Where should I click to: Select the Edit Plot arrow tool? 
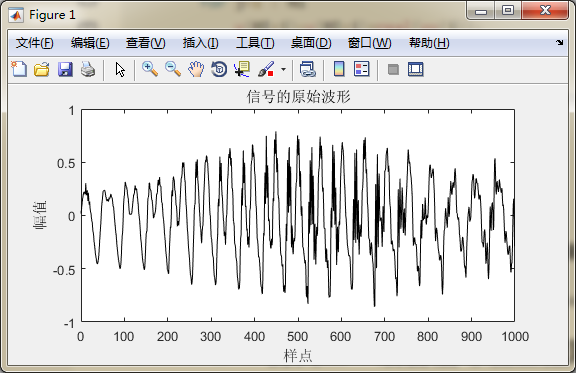(x=120, y=69)
